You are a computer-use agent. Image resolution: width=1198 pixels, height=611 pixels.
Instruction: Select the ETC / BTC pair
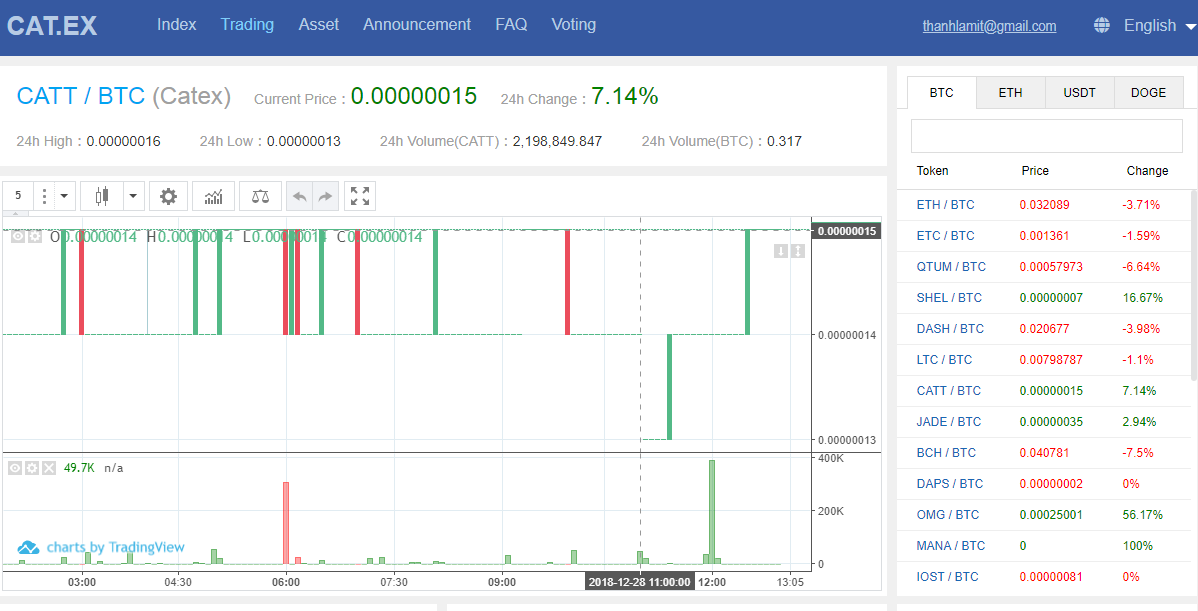coord(945,235)
